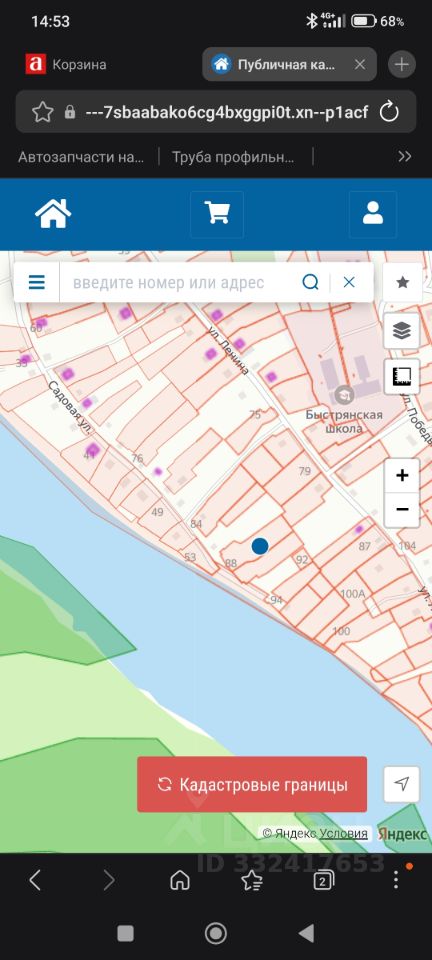
Task: Add a new browser tab
Action: tap(401, 64)
